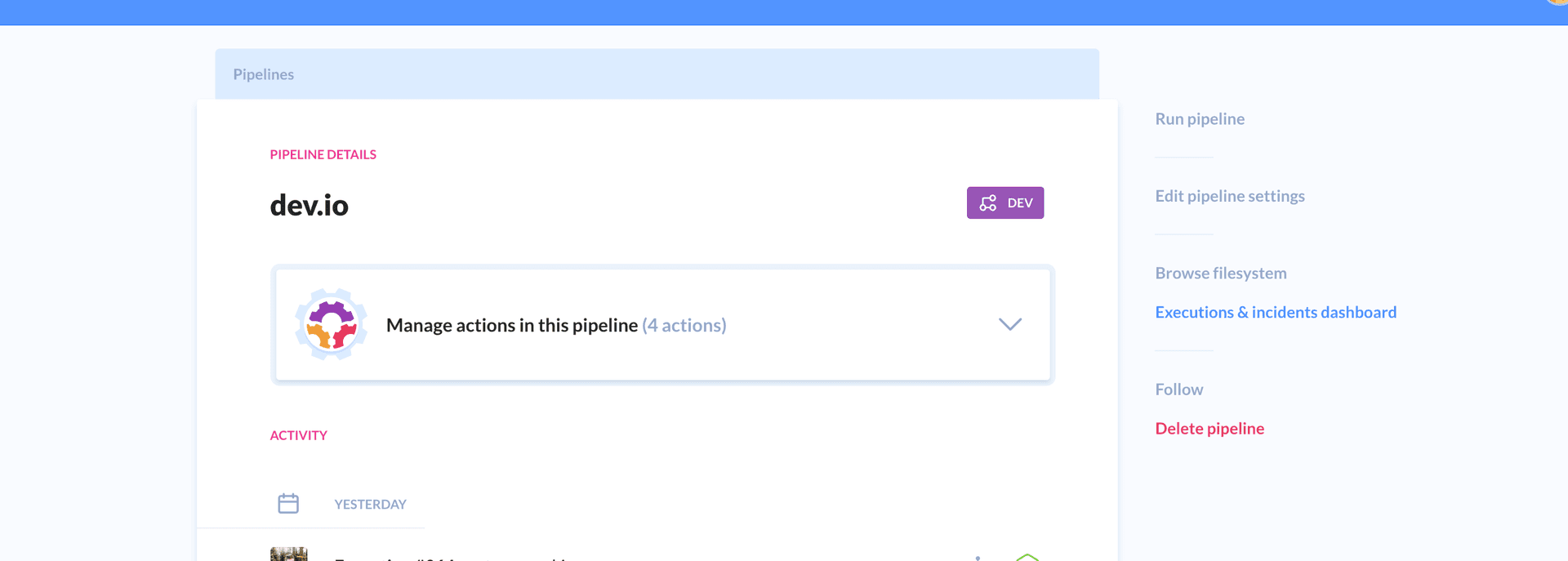The height and width of the screenshot is (561, 1568).
Task: Open the executor's photo thumbnail
Action: click(288, 554)
